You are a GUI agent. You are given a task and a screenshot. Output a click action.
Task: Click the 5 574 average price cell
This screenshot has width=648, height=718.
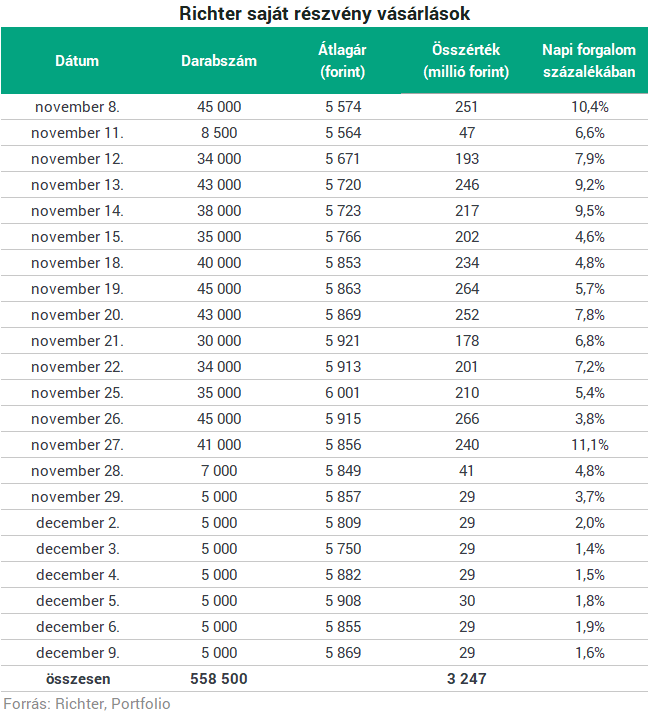coord(343,107)
